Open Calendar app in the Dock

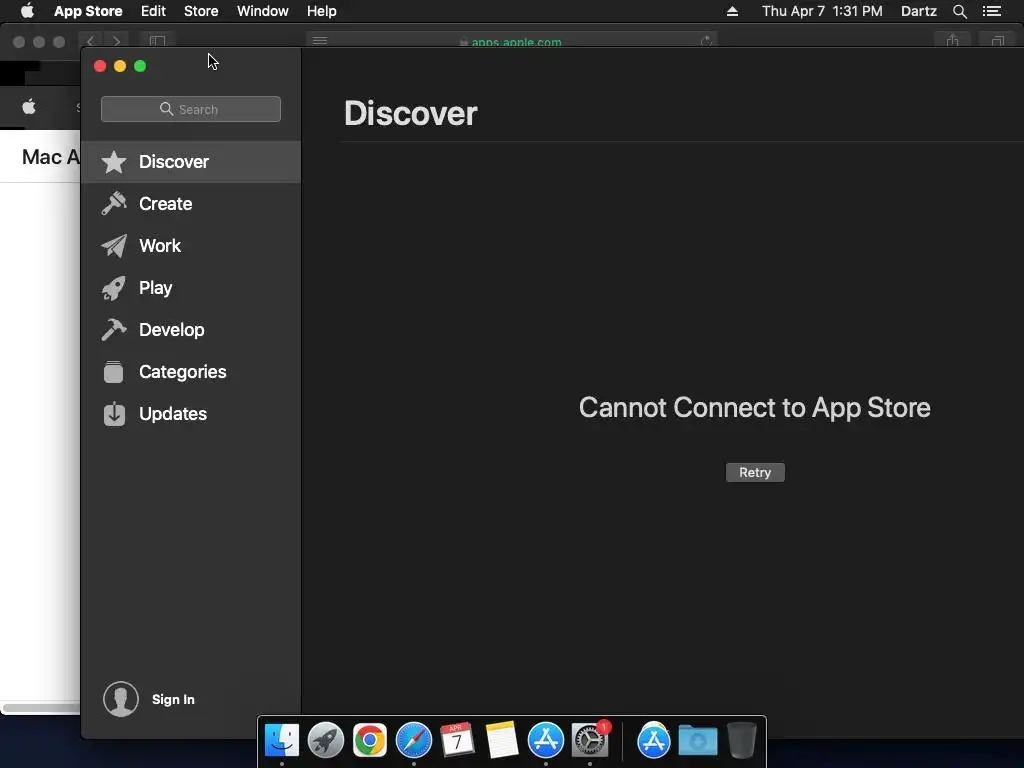pos(457,740)
